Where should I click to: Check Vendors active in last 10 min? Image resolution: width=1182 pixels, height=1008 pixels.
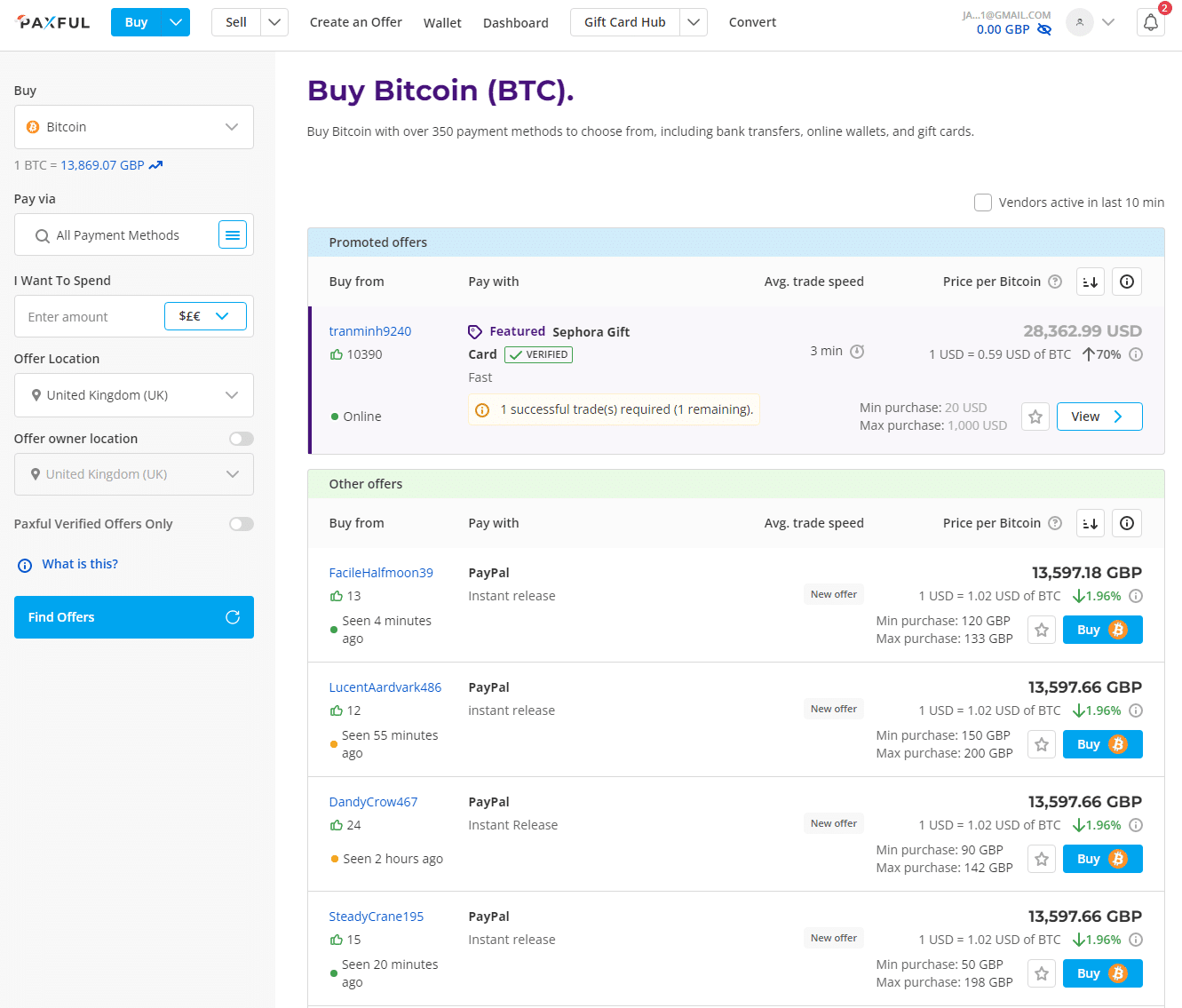coord(983,202)
